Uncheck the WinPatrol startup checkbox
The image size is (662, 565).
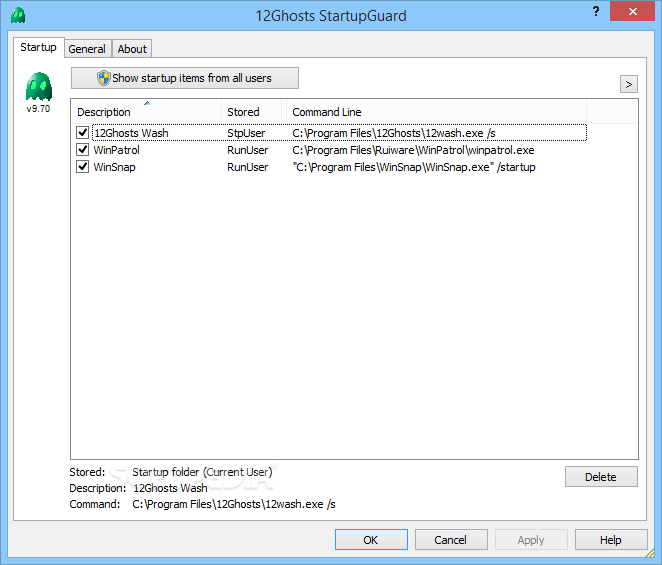click(82, 149)
